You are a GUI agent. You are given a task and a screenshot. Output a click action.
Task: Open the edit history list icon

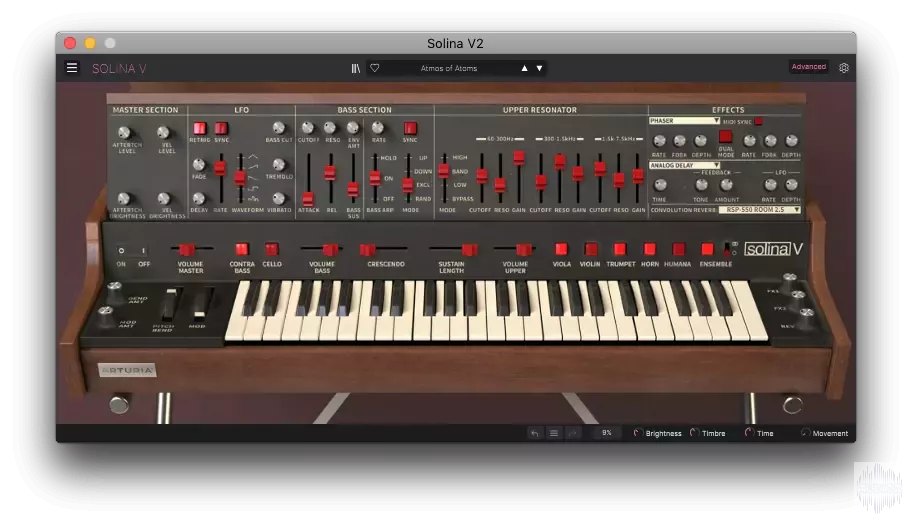[x=554, y=433]
